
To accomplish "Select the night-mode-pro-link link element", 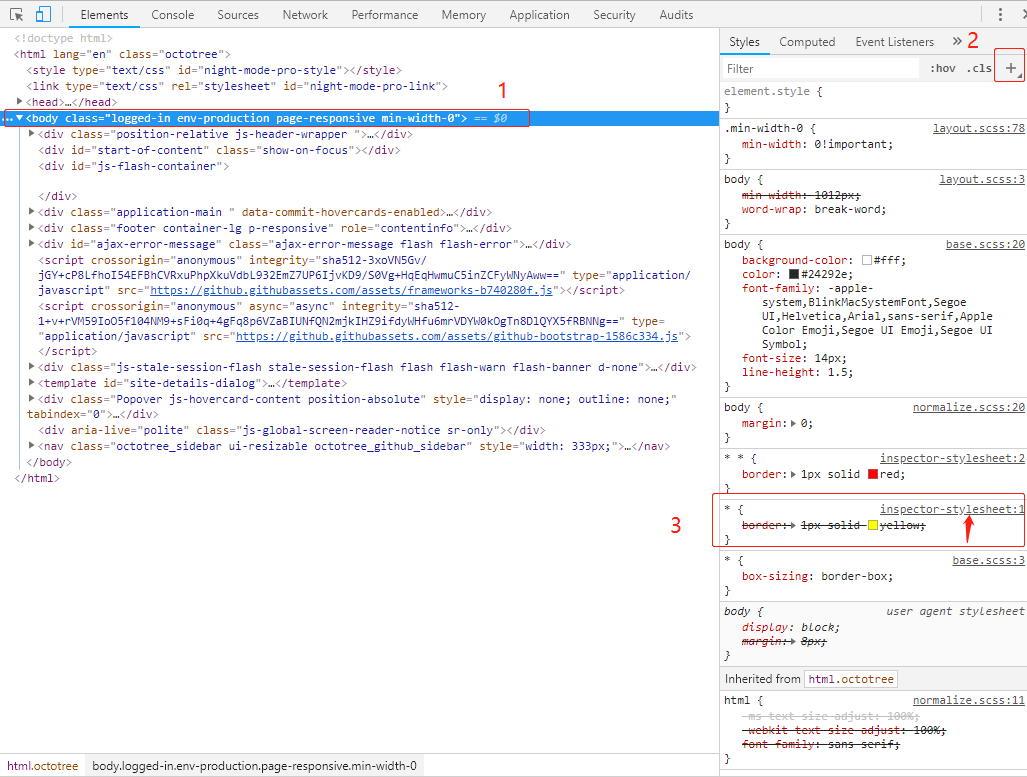I will point(237,86).
